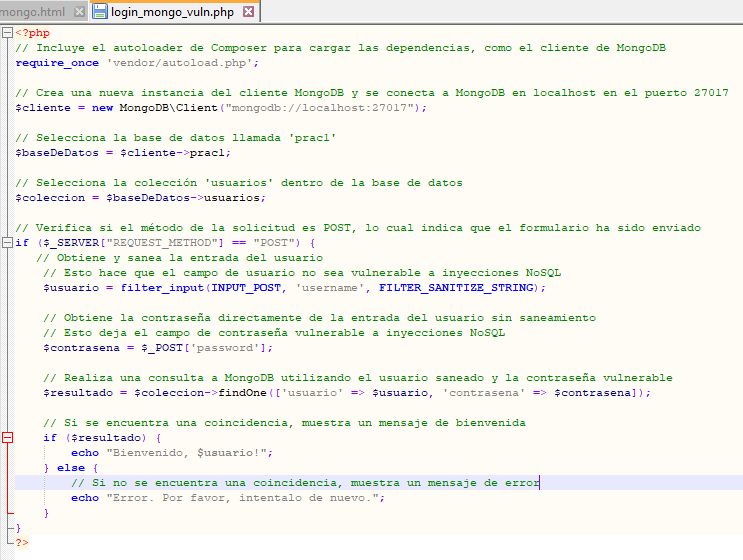Image resolution: width=743 pixels, height=560 pixels.
Task: Click the MongoDB\Client class name
Action: click(x=169, y=108)
